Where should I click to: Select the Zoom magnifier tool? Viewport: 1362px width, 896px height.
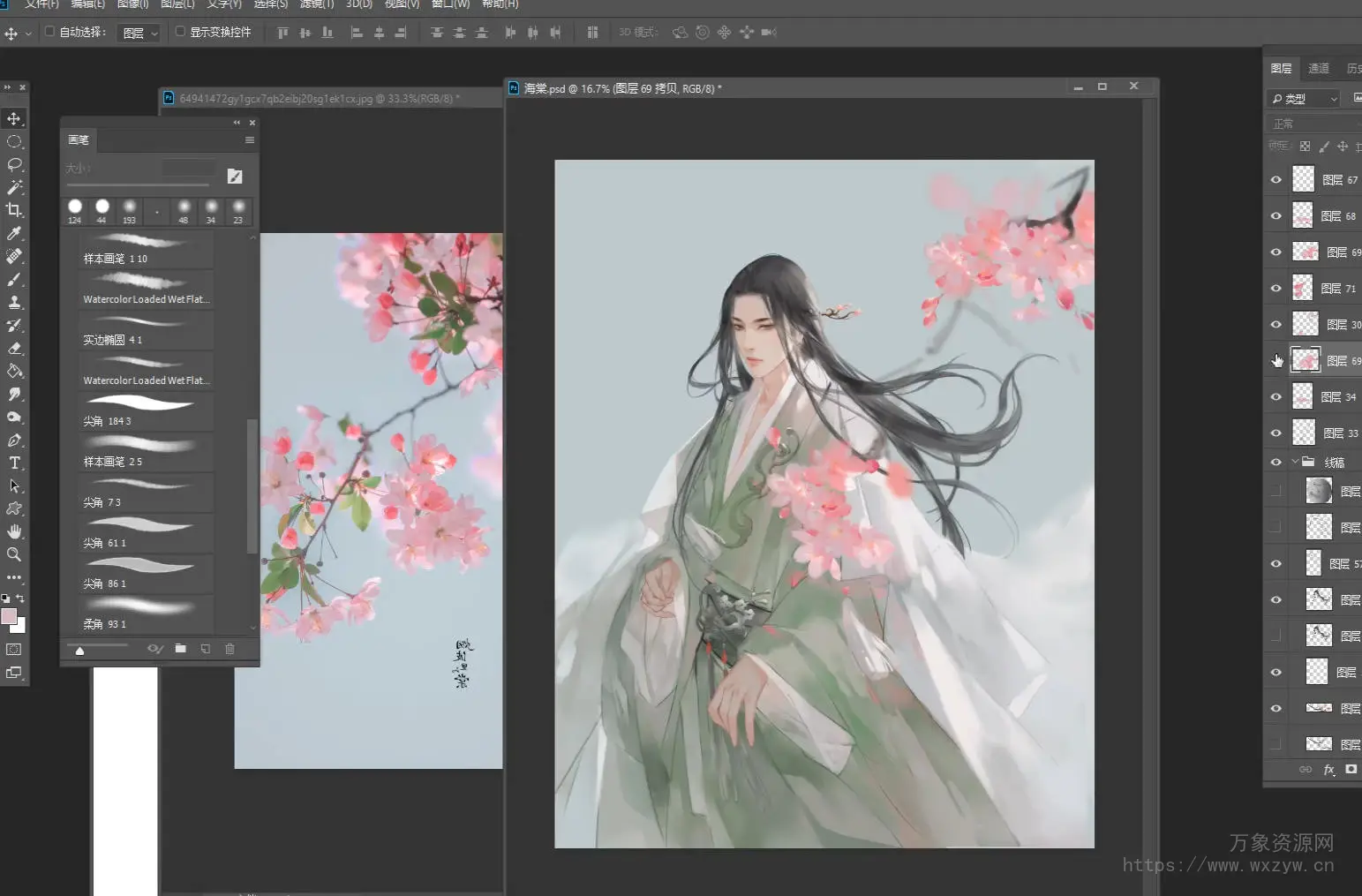tap(14, 554)
